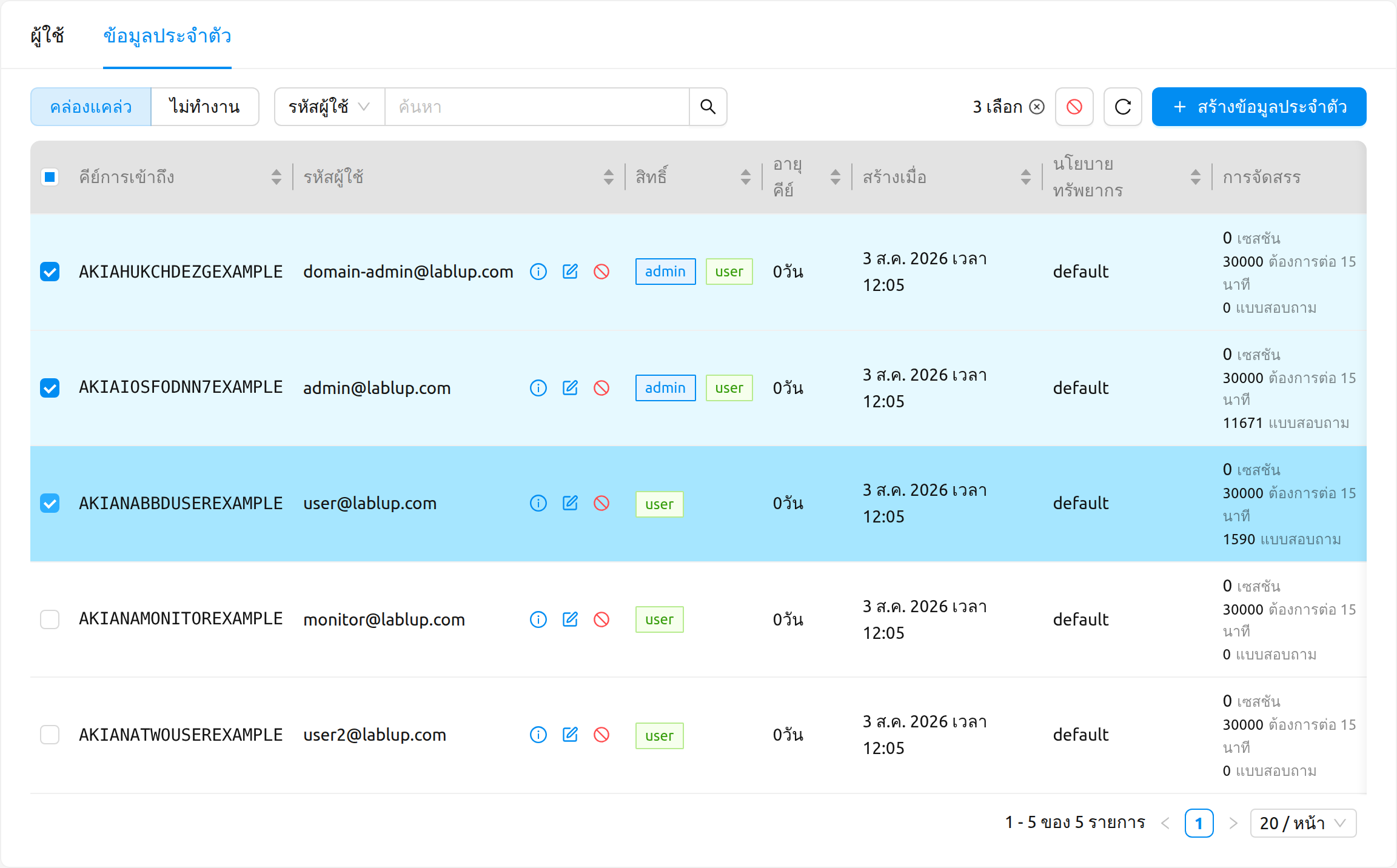Click admin tag in domain-admin@lablup.com row
This screenshot has height=868, width=1397.
pos(665,272)
